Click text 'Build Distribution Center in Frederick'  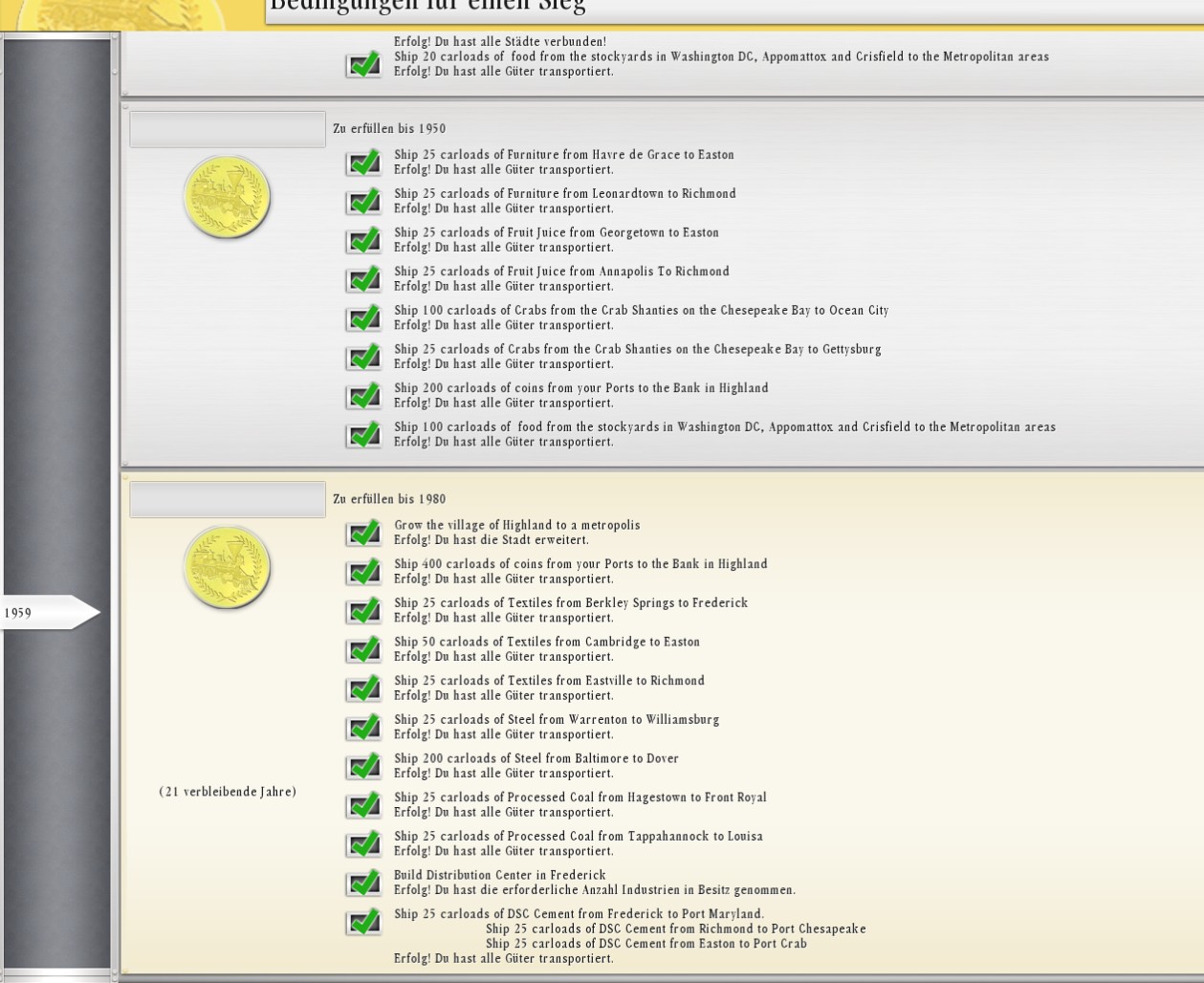[500, 875]
